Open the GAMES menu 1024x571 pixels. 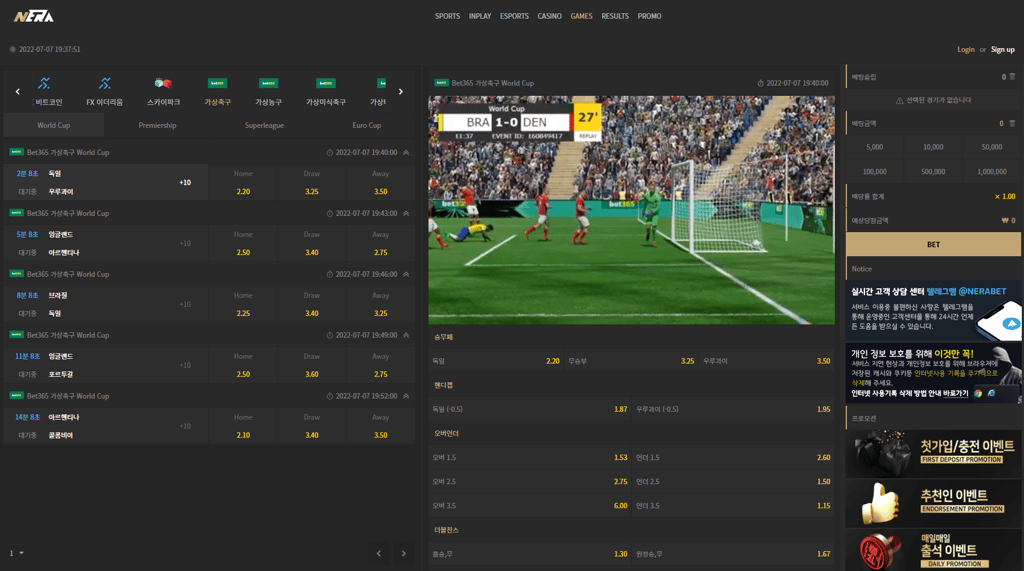(x=581, y=16)
